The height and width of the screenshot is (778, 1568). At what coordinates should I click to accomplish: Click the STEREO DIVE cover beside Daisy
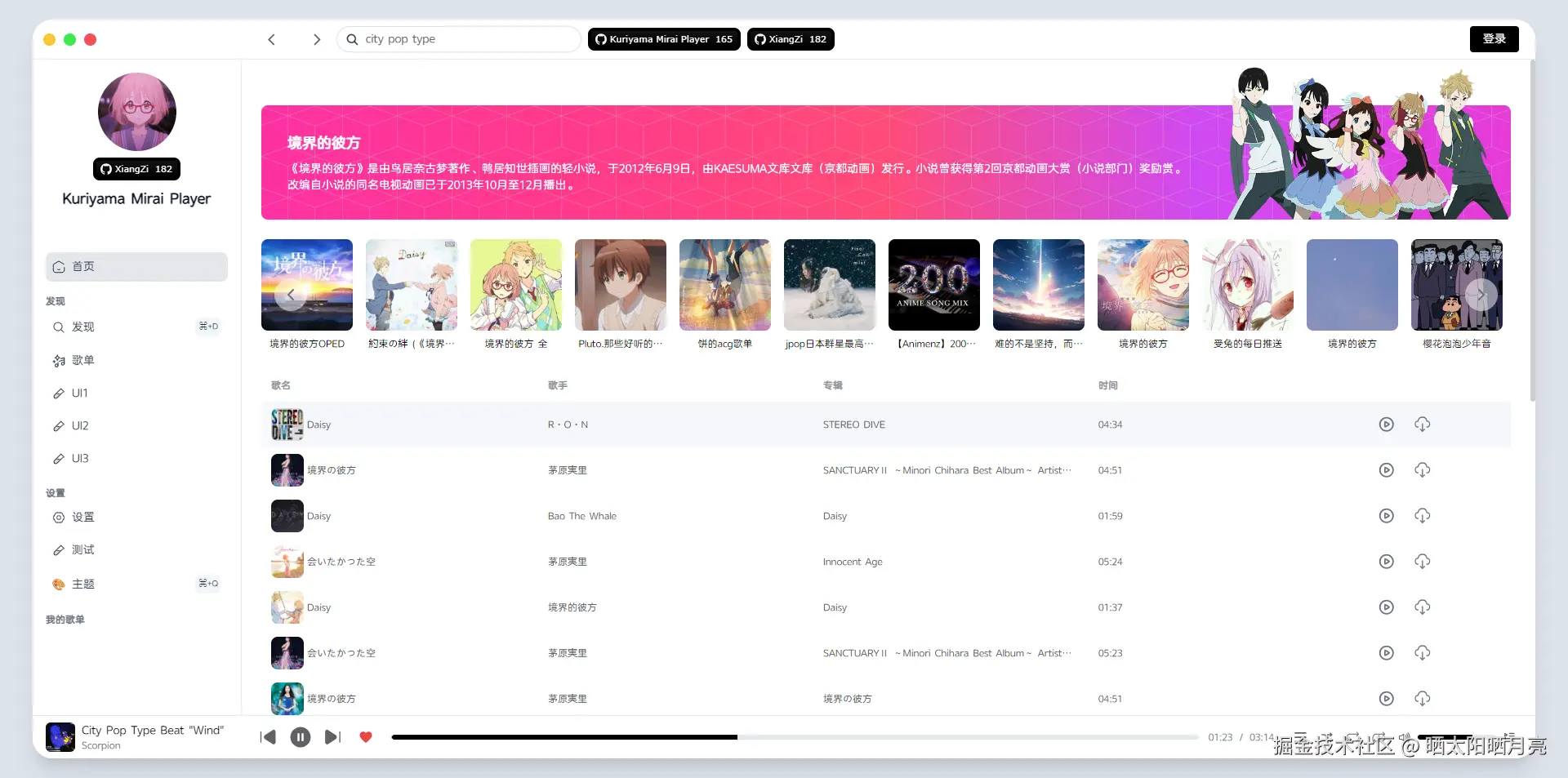pyautogui.click(x=287, y=425)
